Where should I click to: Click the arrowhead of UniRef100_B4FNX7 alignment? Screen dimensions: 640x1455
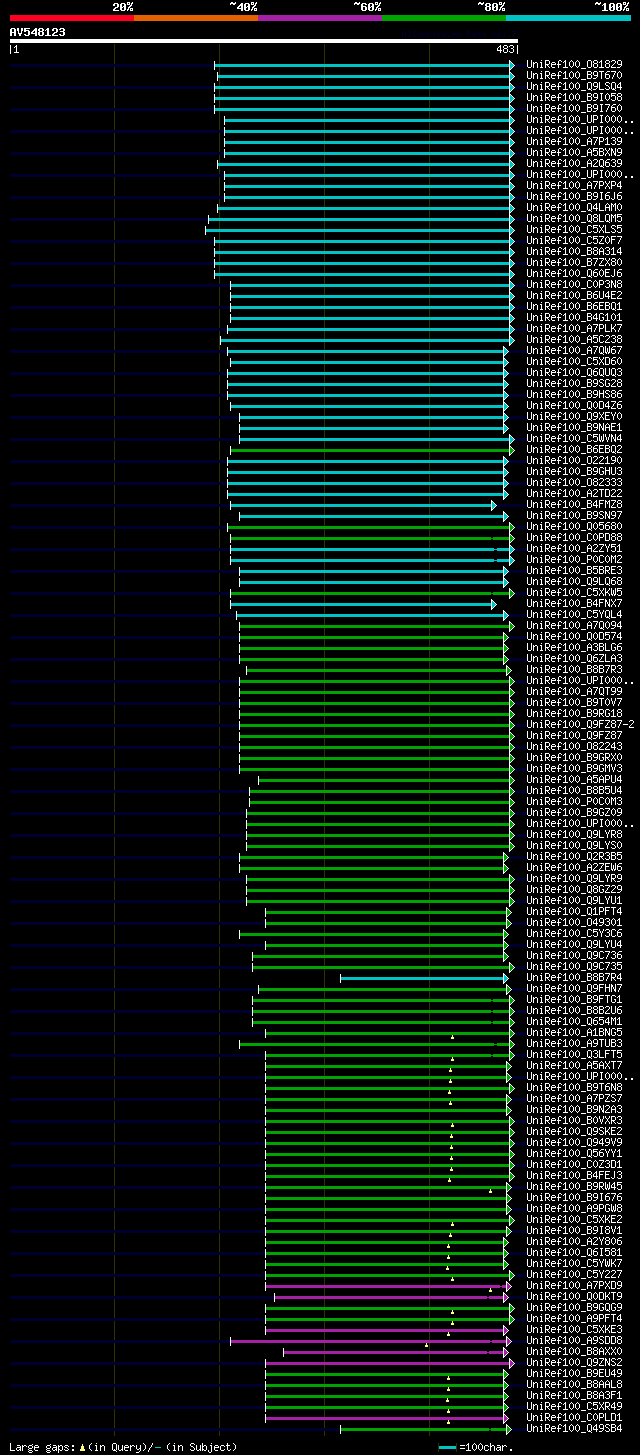point(494,603)
